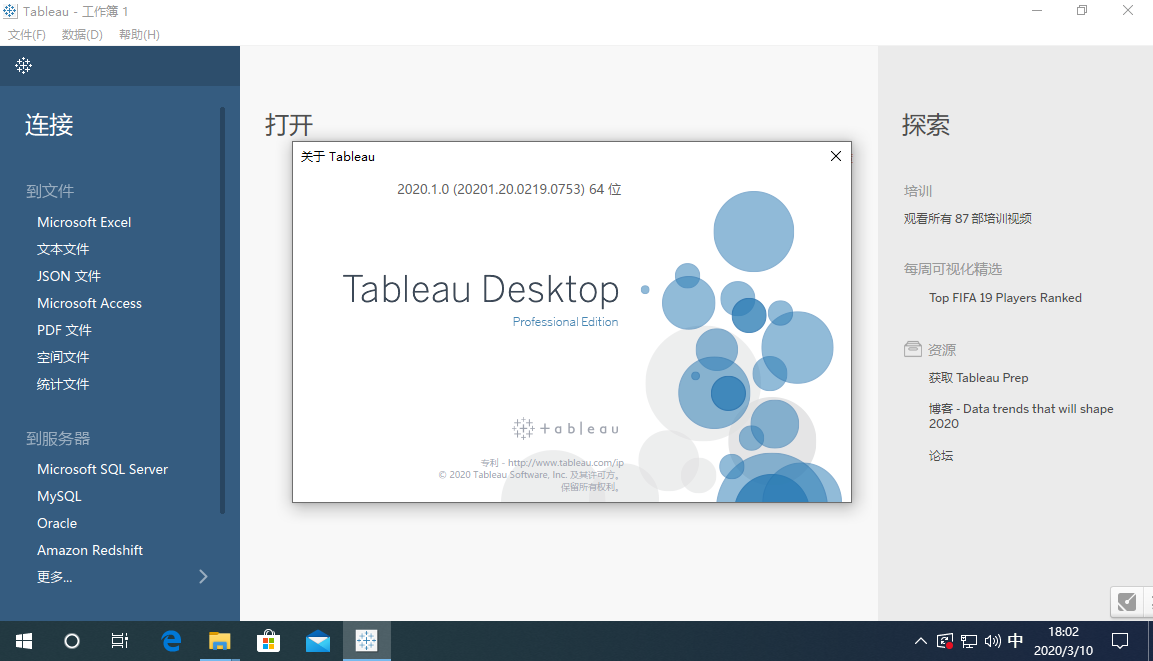The width and height of the screenshot is (1153, 661).
Task: Click the 到文件 section heading
Action: click(x=50, y=191)
